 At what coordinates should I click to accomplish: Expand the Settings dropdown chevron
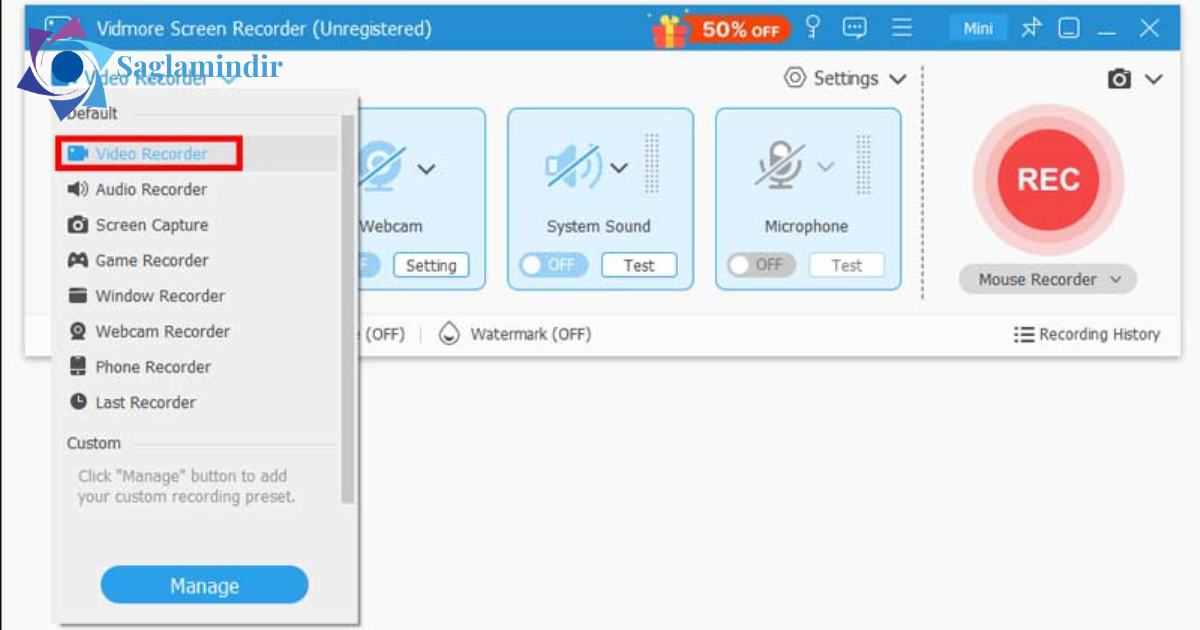(897, 79)
